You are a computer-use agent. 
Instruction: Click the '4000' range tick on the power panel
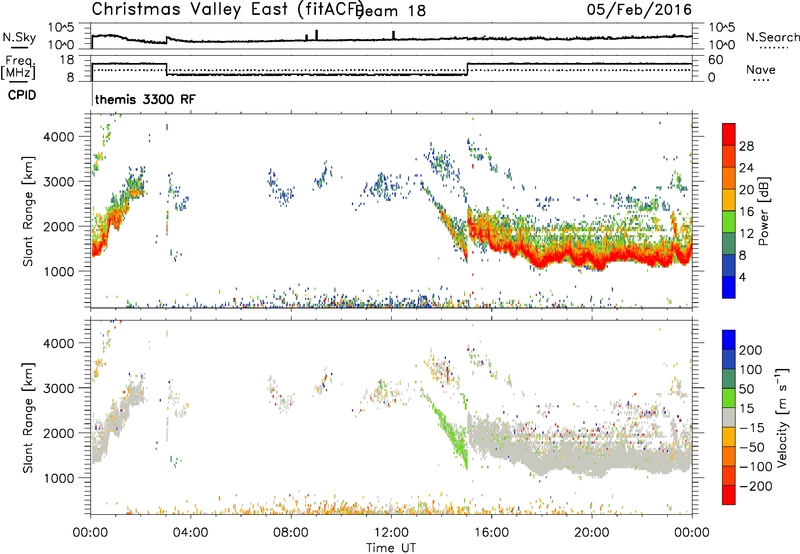tap(59, 137)
